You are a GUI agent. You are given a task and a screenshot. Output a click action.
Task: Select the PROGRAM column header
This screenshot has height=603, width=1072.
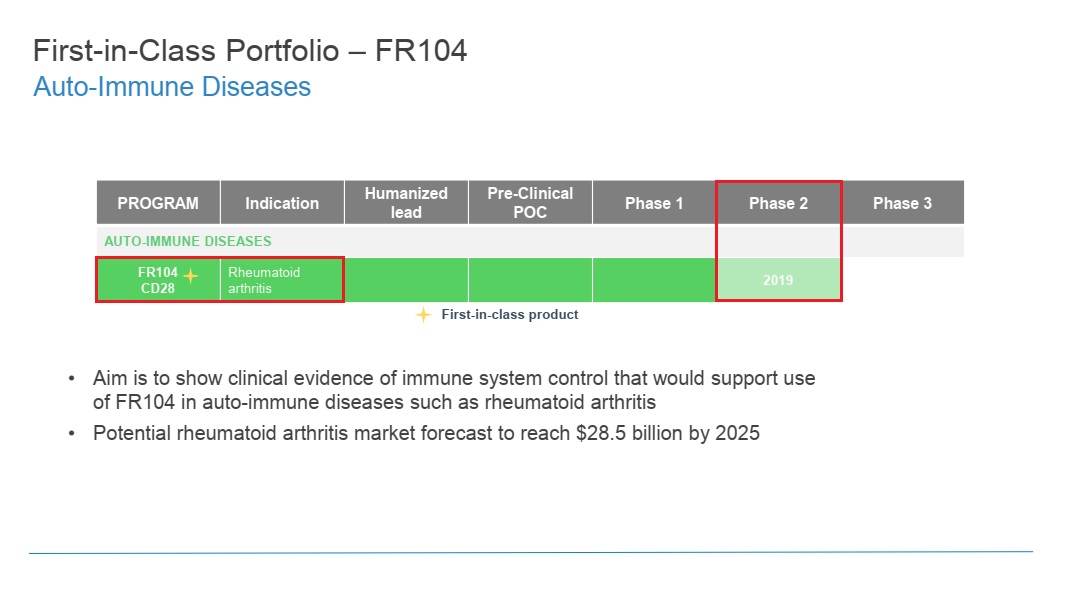pyautogui.click(x=158, y=203)
